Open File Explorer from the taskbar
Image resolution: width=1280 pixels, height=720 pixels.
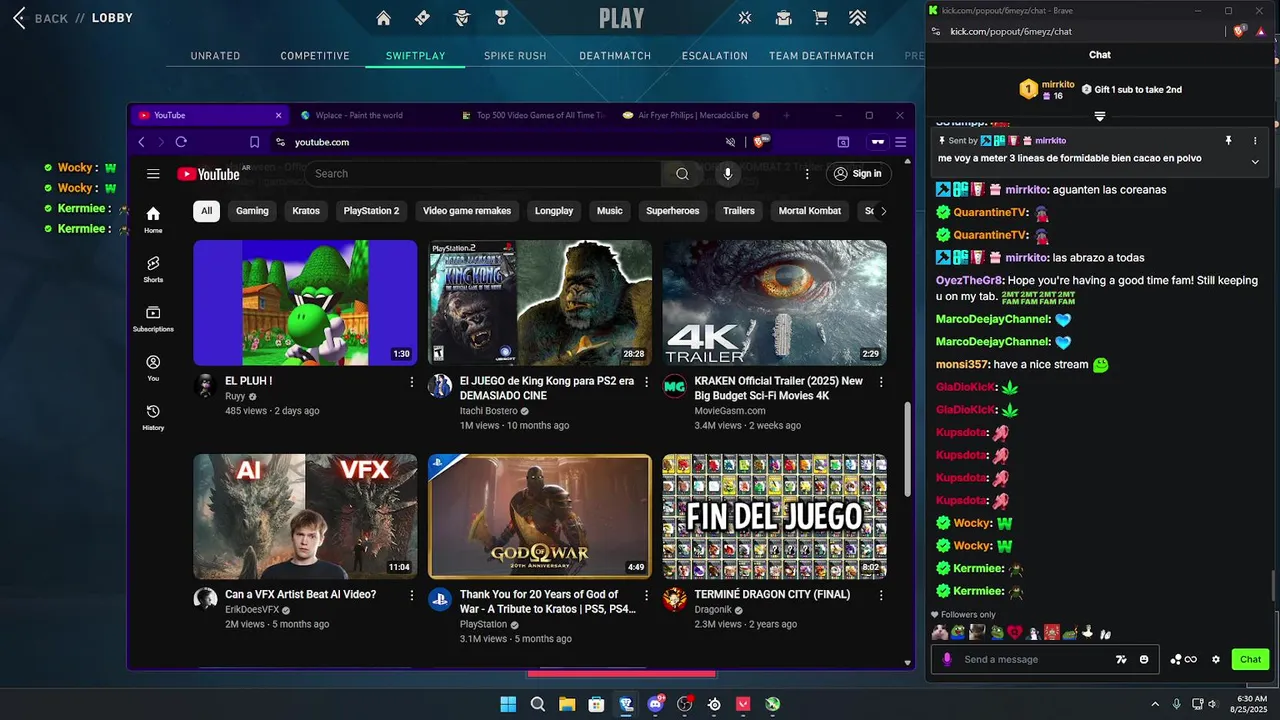click(567, 704)
